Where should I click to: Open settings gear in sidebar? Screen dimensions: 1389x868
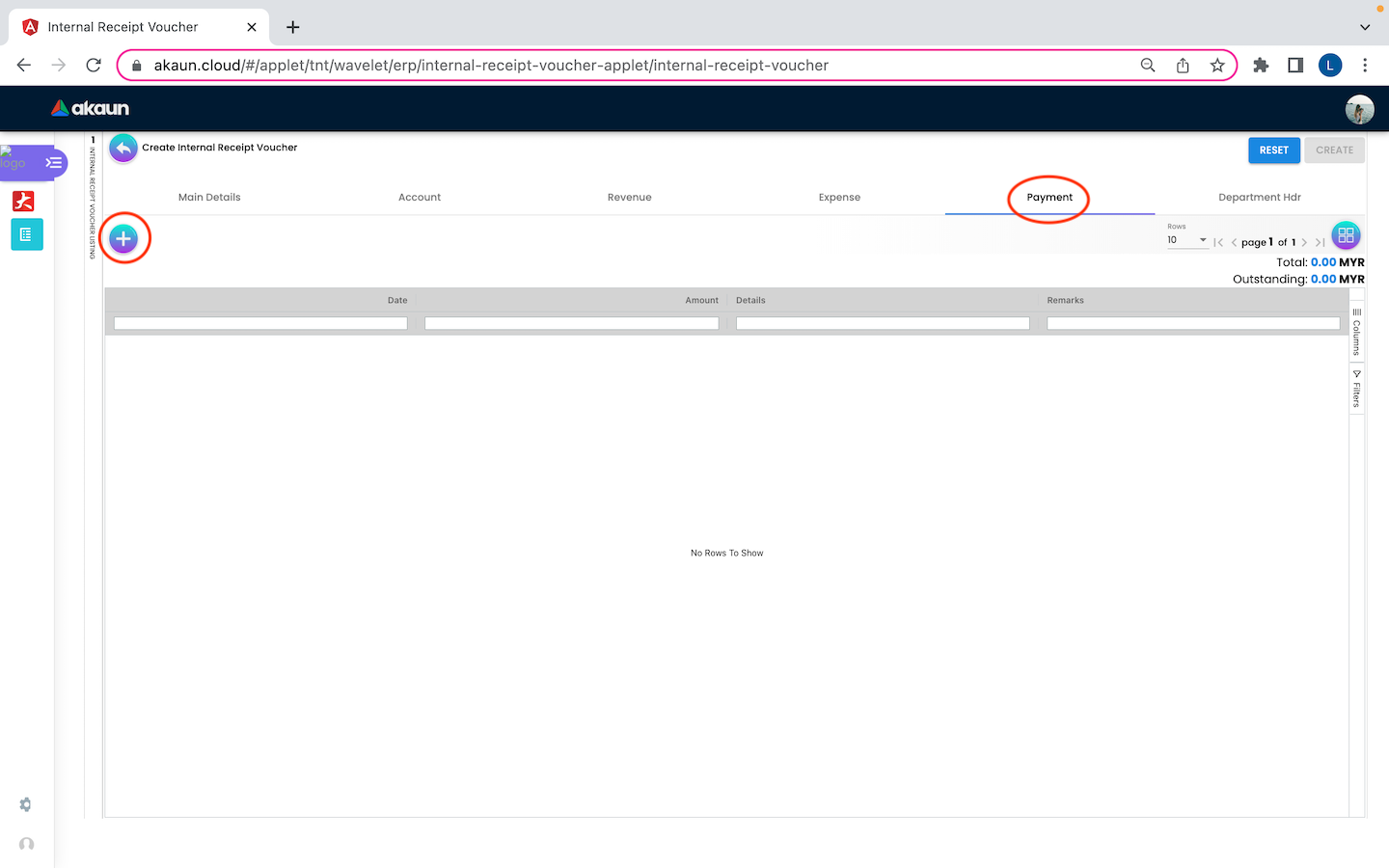[25, 804]
